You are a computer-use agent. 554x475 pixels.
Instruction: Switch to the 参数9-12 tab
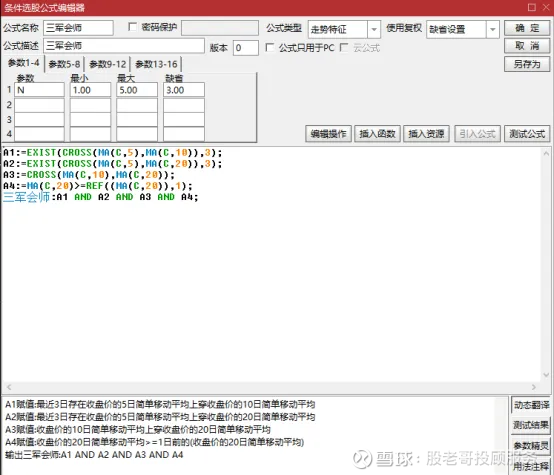click(x=107, y=64)
